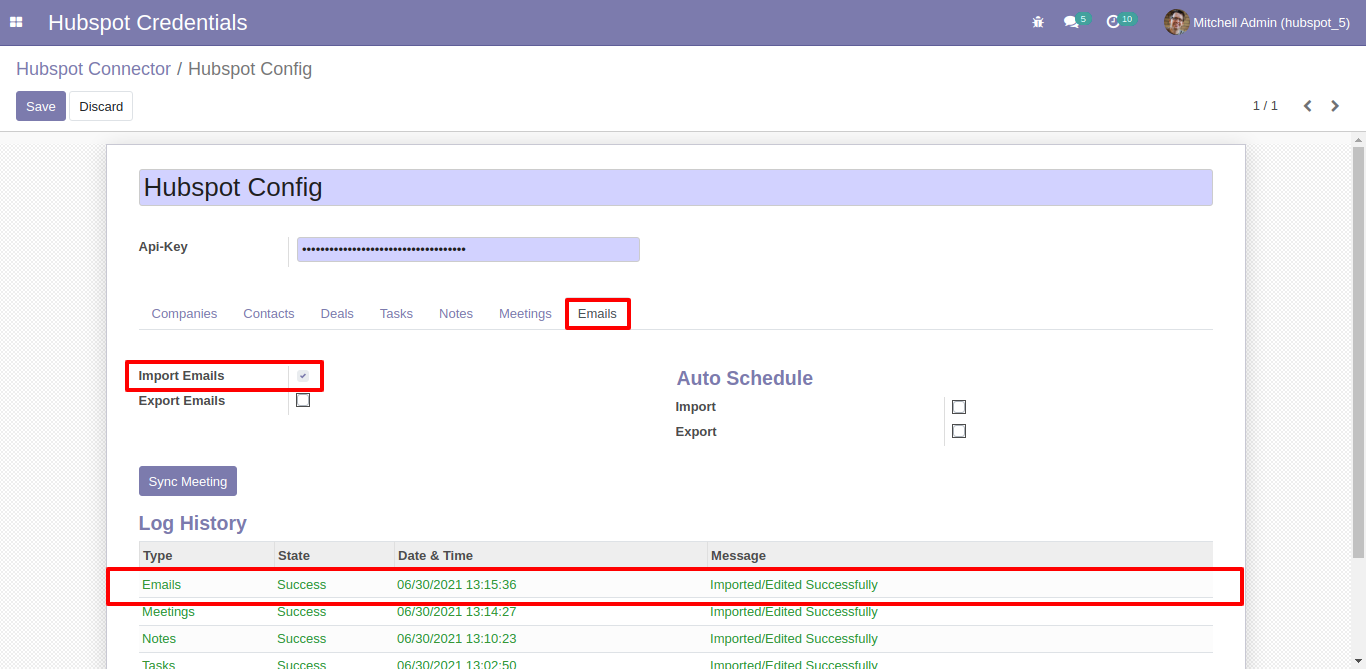Image resolution: width=1366 pixels, height=669 pixels.
Task: Click the vertical page scrollbar
Action: point(1358,352)
